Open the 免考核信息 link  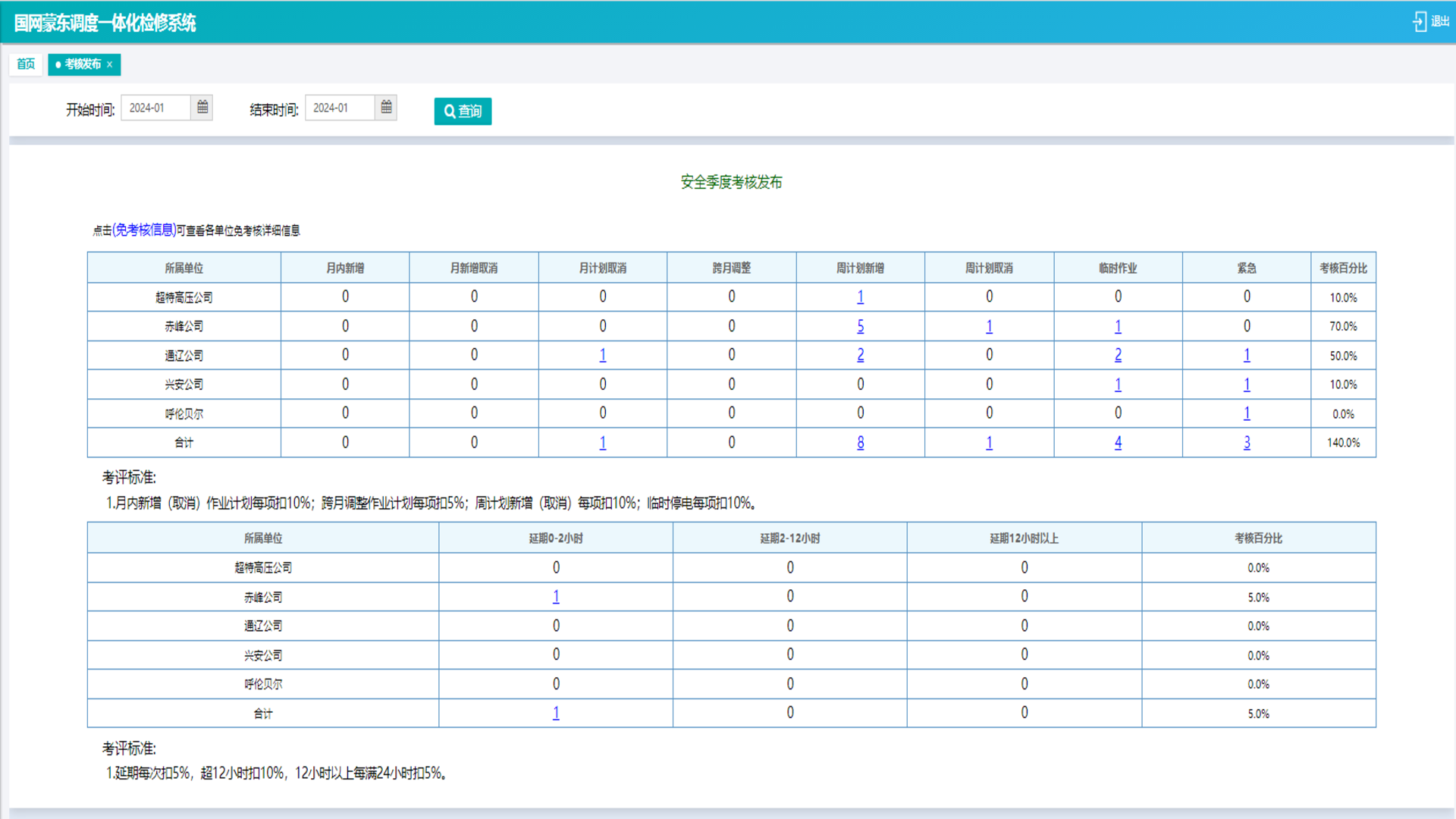click(x=144, y=230)
